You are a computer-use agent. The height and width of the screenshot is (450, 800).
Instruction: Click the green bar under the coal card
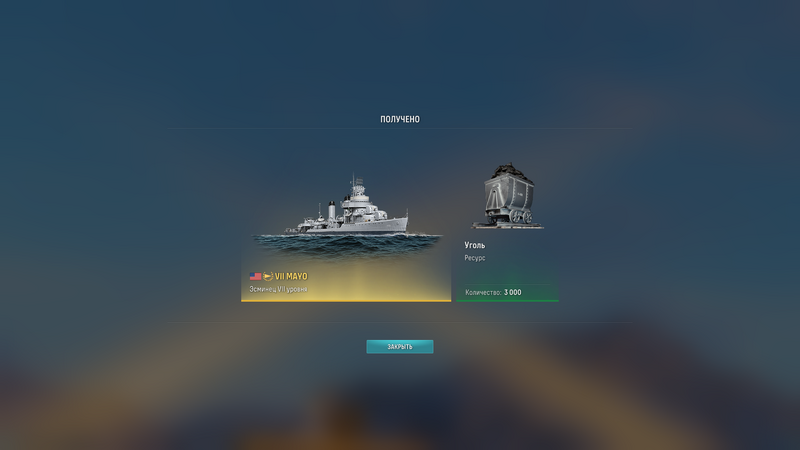click(x=508, y=301)
